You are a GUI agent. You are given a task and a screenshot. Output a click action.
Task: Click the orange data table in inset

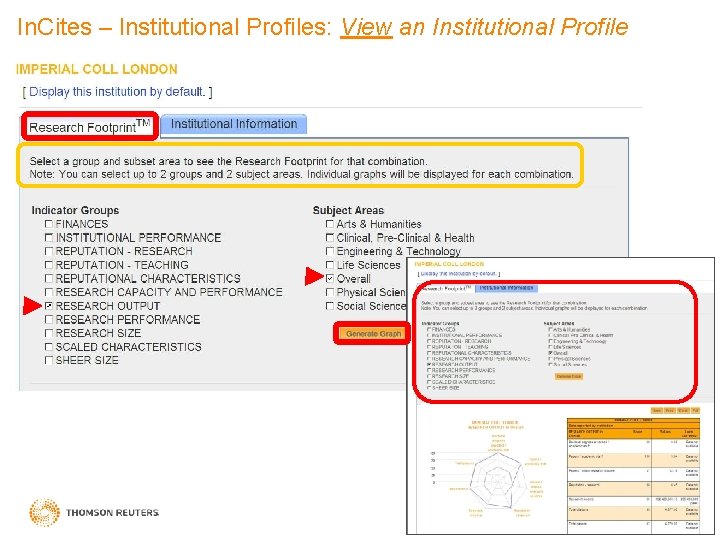coord(634,475)
